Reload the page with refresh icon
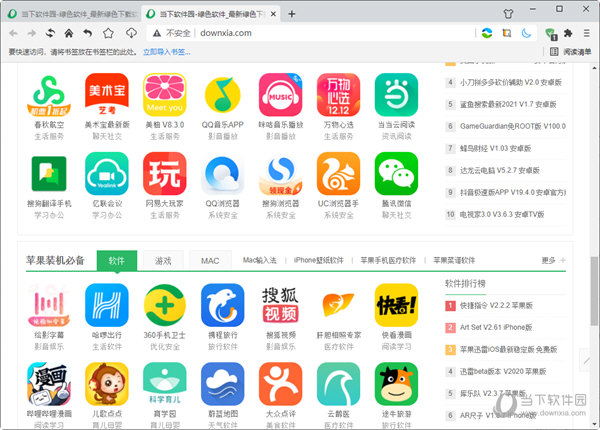This screenshot has width=600, height=430. pyautogui.click(x=50, y=33)
